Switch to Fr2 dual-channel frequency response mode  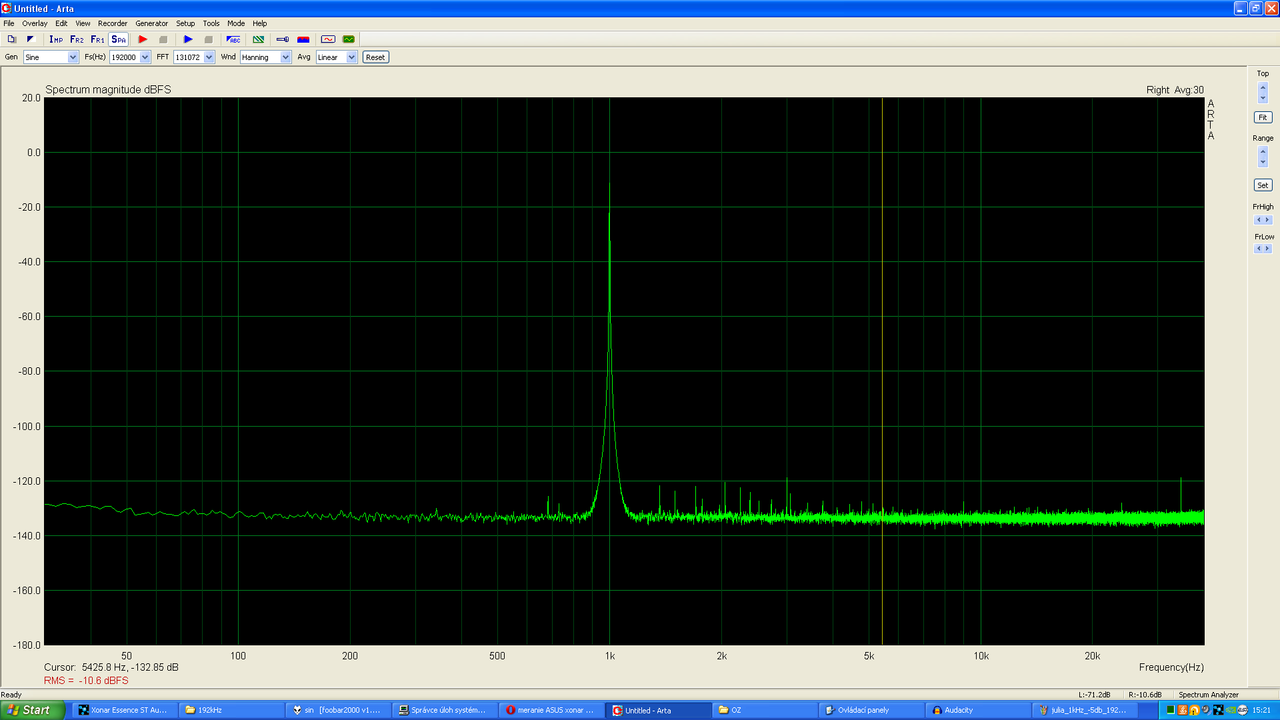coord(77,39)
